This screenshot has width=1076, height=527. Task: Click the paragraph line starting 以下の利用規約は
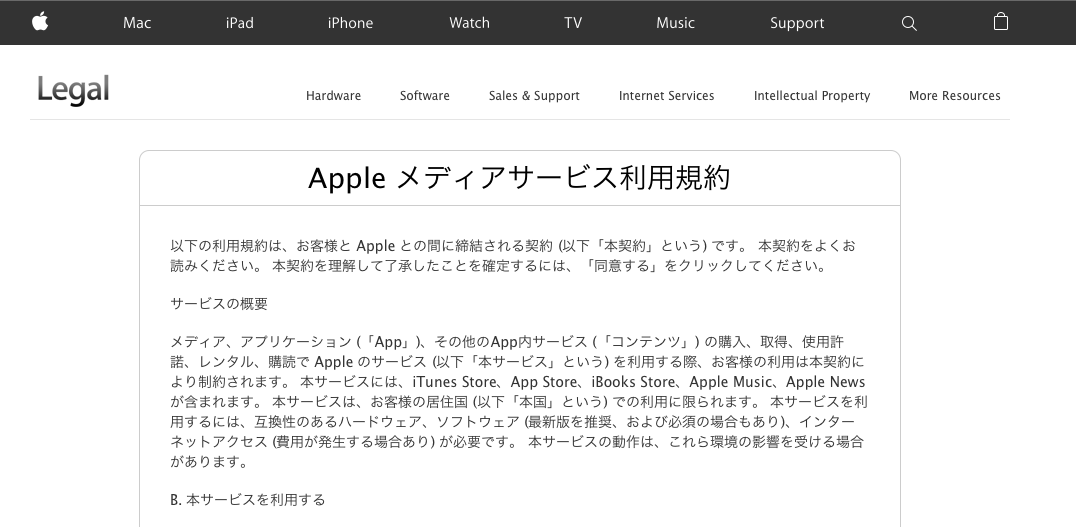(513, 246)
